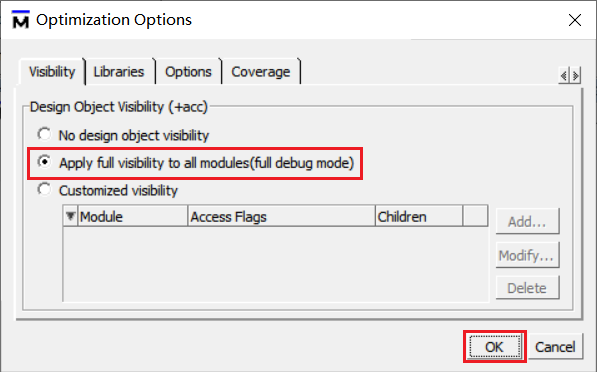Click the sort triangle in table header

click(70, 216)
